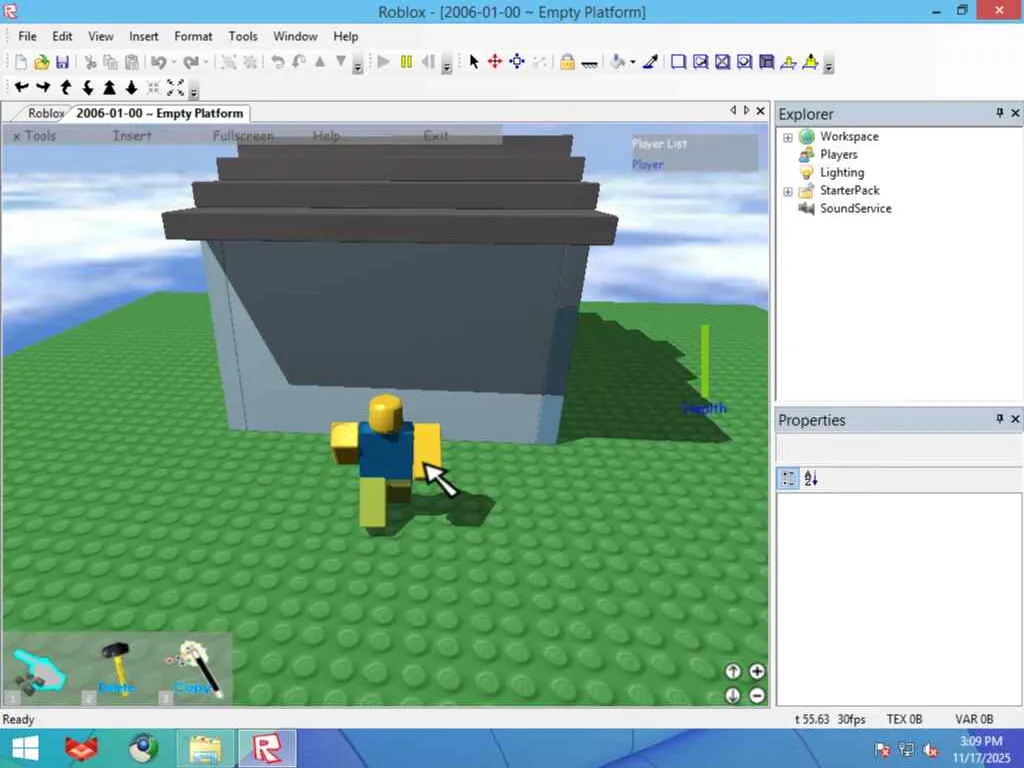Open a file with the folder icon
1024x768 pixels.
[x=42, y=62]
